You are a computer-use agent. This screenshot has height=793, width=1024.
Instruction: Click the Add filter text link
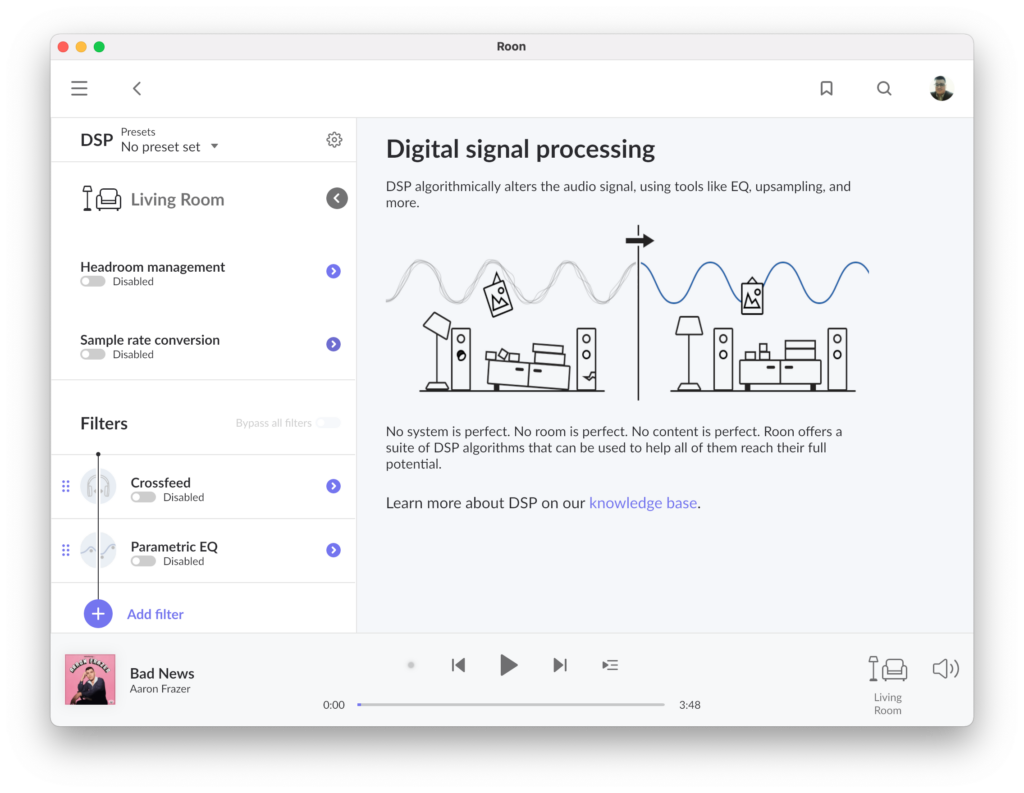[155, 614]
